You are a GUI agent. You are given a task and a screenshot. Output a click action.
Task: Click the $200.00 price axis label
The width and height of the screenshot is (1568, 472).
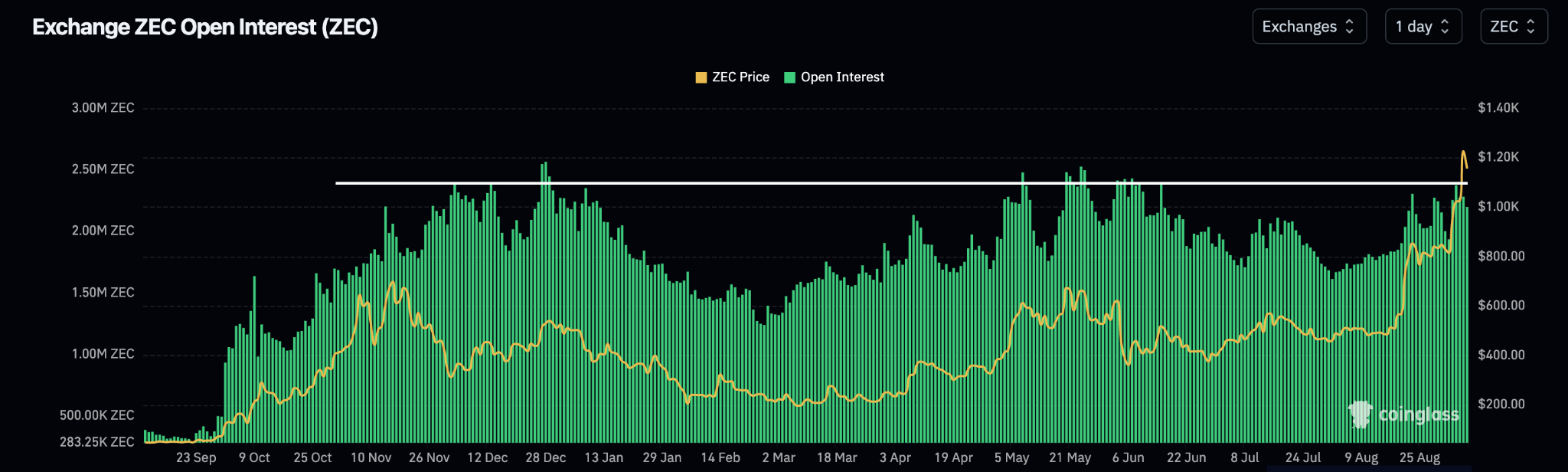click(1501, 404)
